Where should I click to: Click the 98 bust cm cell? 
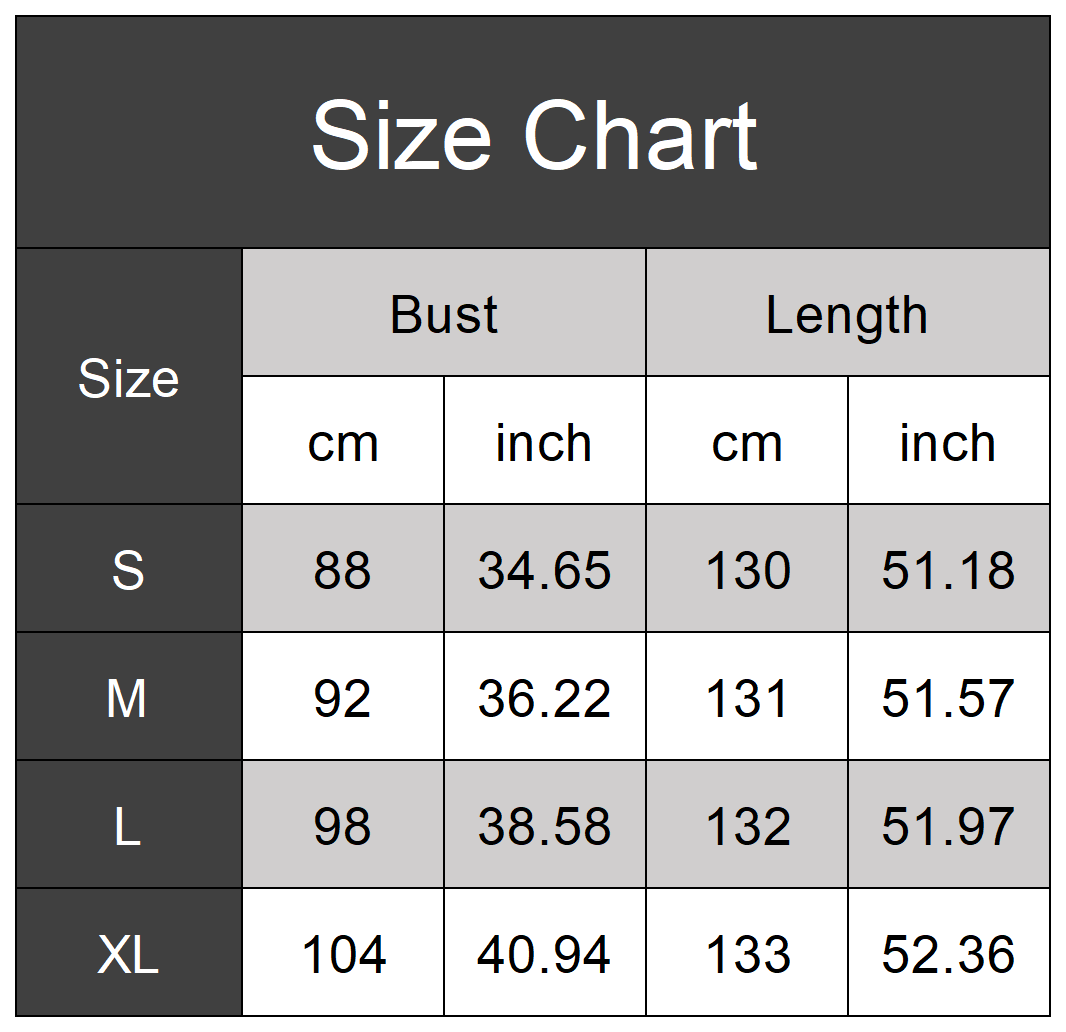(x=343, y=826)
